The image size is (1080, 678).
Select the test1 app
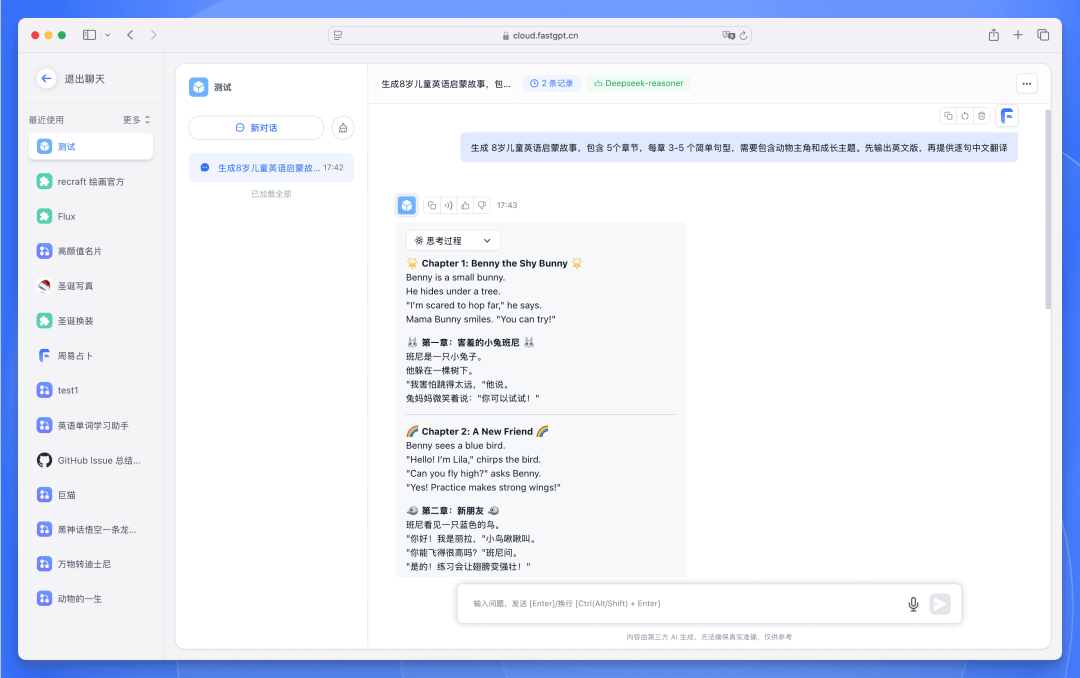coord(90,390)
